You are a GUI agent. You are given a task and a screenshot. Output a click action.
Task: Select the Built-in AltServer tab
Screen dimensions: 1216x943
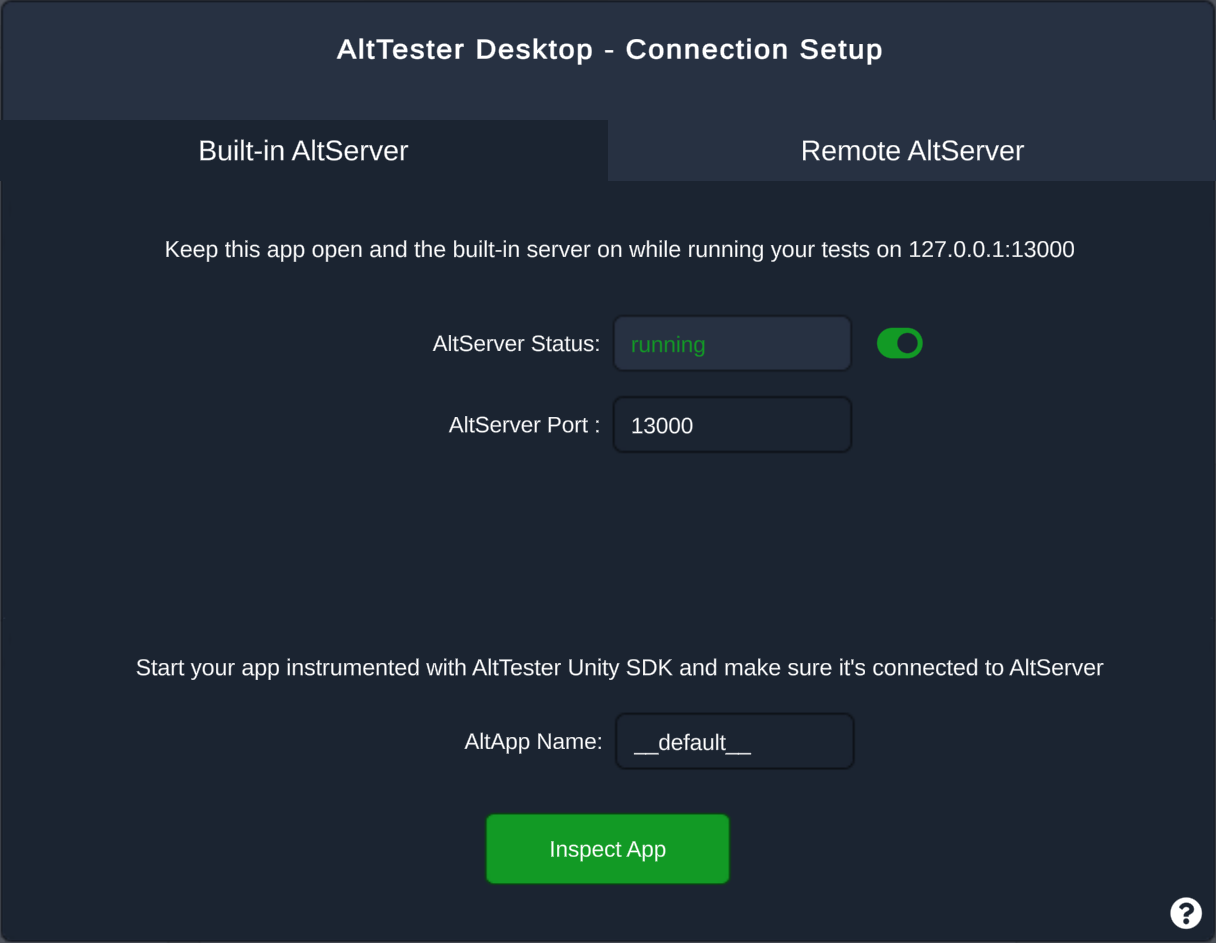pos(304,151)
